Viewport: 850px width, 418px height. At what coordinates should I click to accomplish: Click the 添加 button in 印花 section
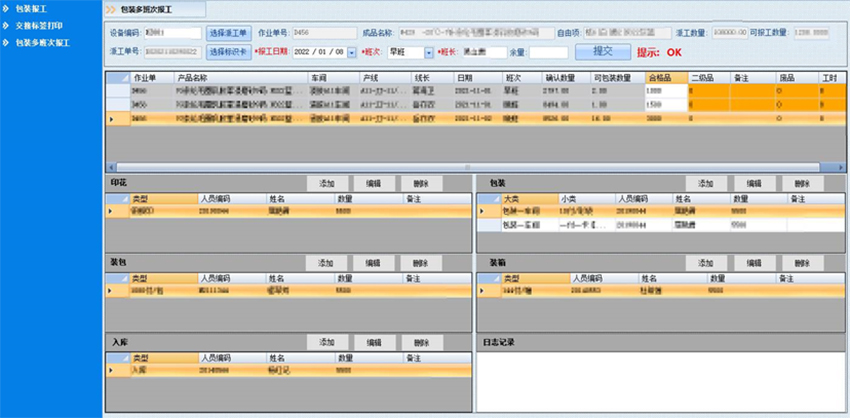tap(327, 183)
